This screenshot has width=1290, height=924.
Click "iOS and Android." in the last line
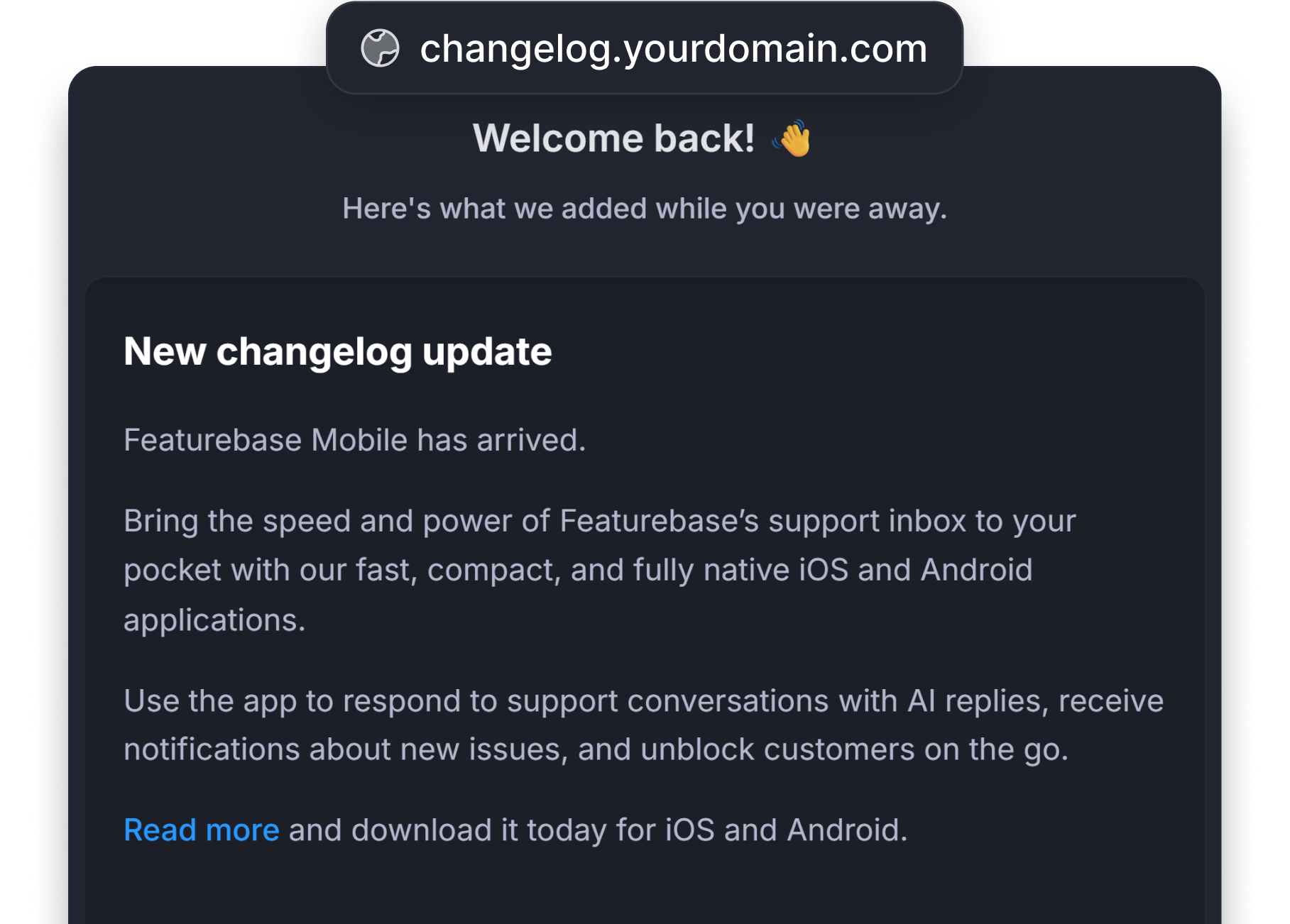point(787,830)
